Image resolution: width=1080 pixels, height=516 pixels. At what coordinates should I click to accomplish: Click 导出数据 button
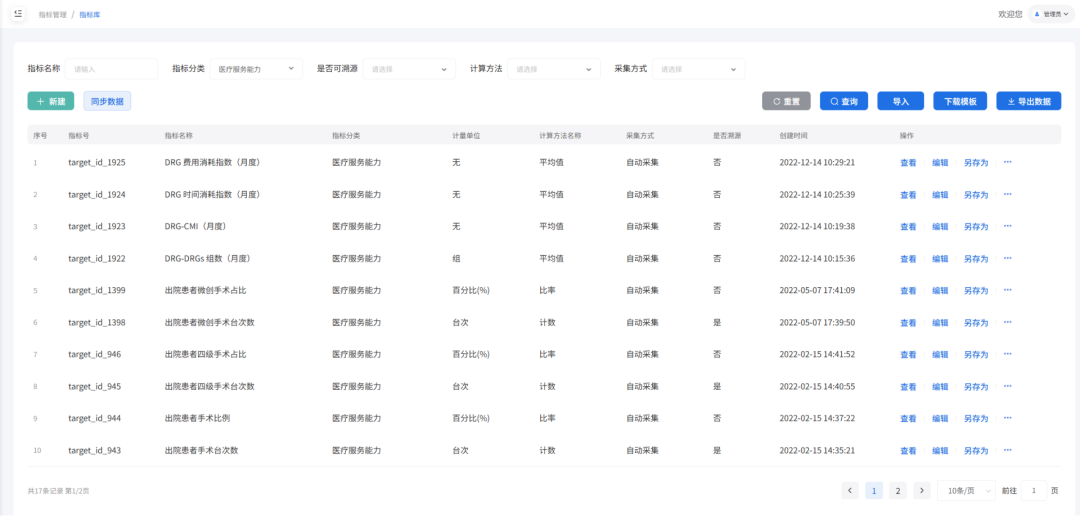pos(1028,101)
